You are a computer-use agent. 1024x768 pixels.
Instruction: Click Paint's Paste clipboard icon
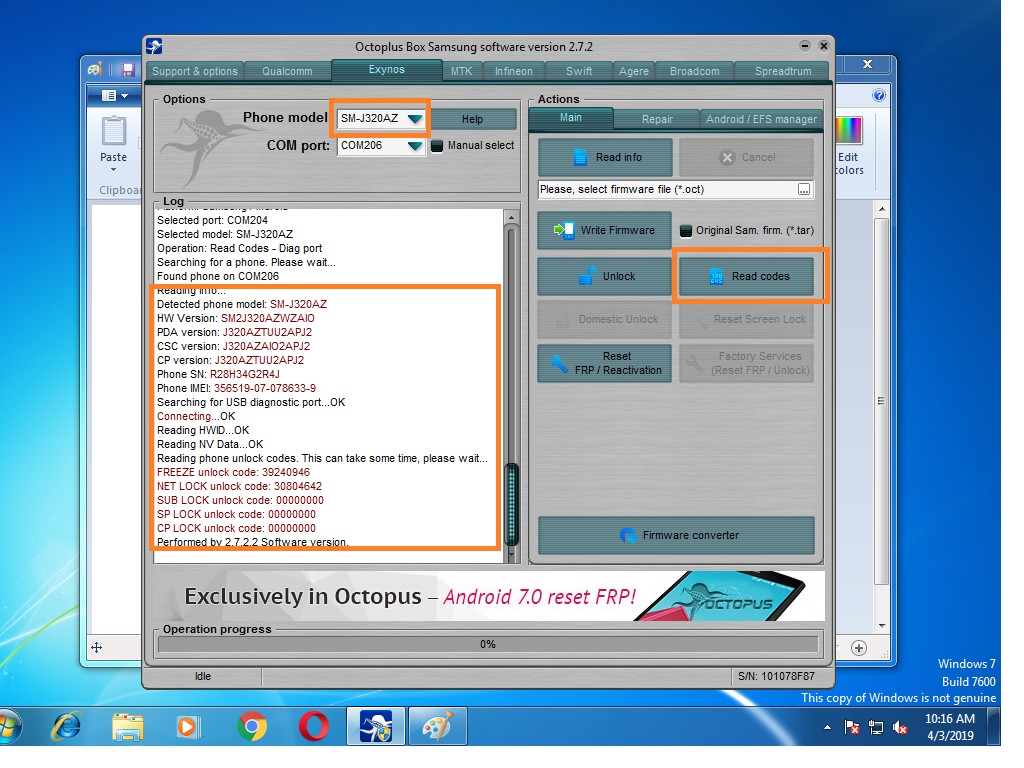click(114, 131)
